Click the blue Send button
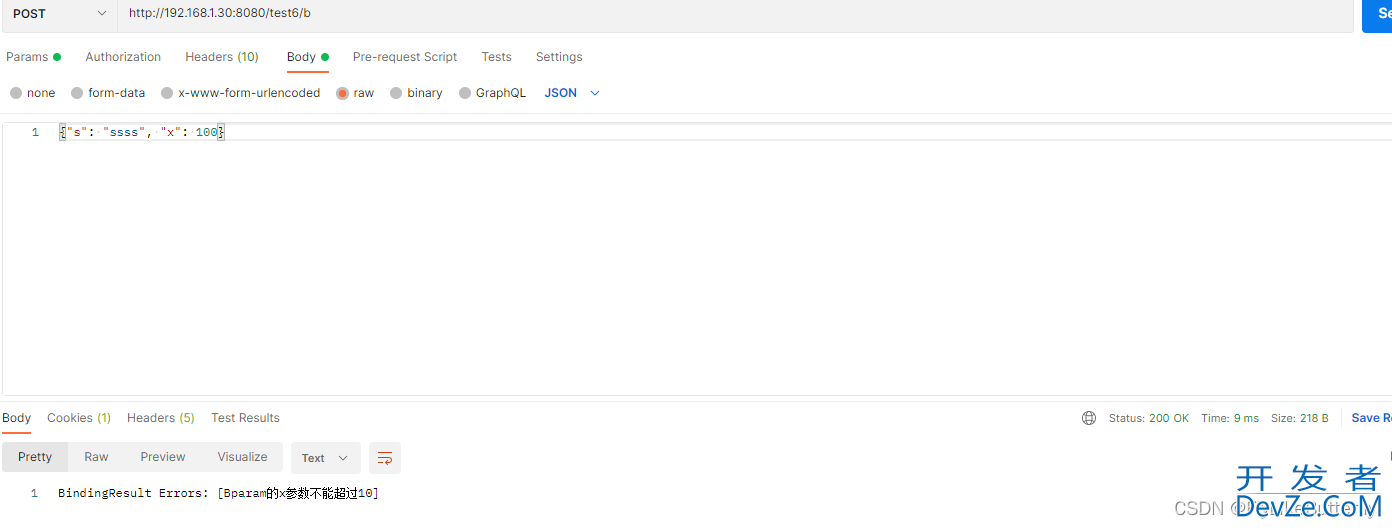 tap(1377, 14)
